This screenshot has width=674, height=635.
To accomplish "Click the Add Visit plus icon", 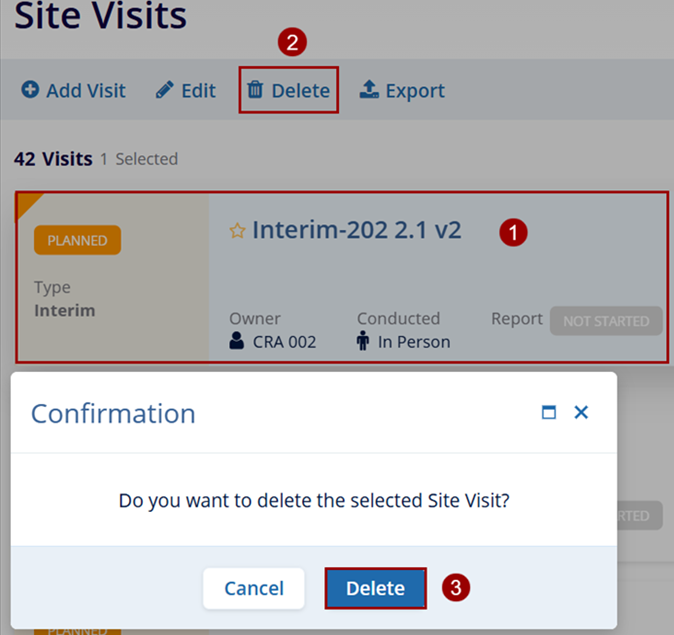I will pyautogui.click(x=30, y=91).
